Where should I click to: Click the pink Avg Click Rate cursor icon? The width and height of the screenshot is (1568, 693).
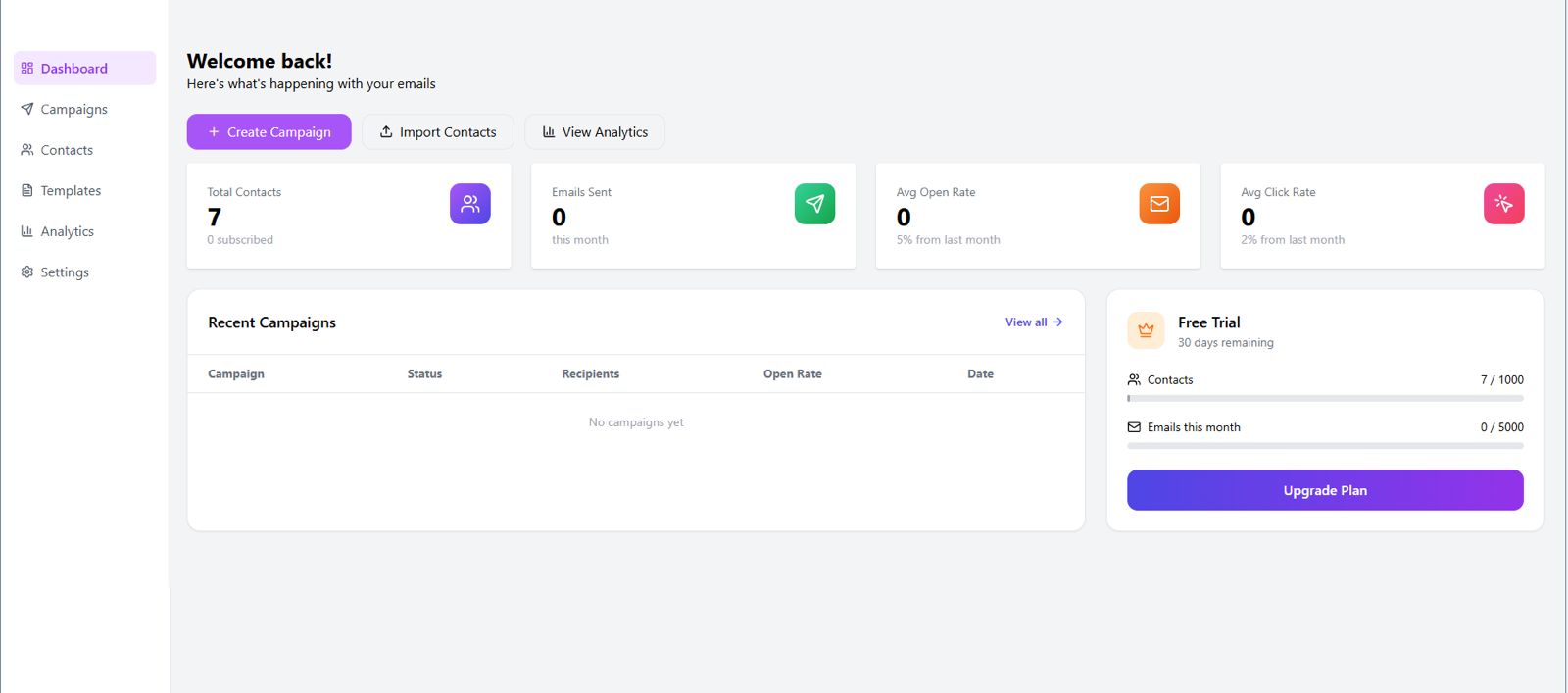click(1503, 204)
